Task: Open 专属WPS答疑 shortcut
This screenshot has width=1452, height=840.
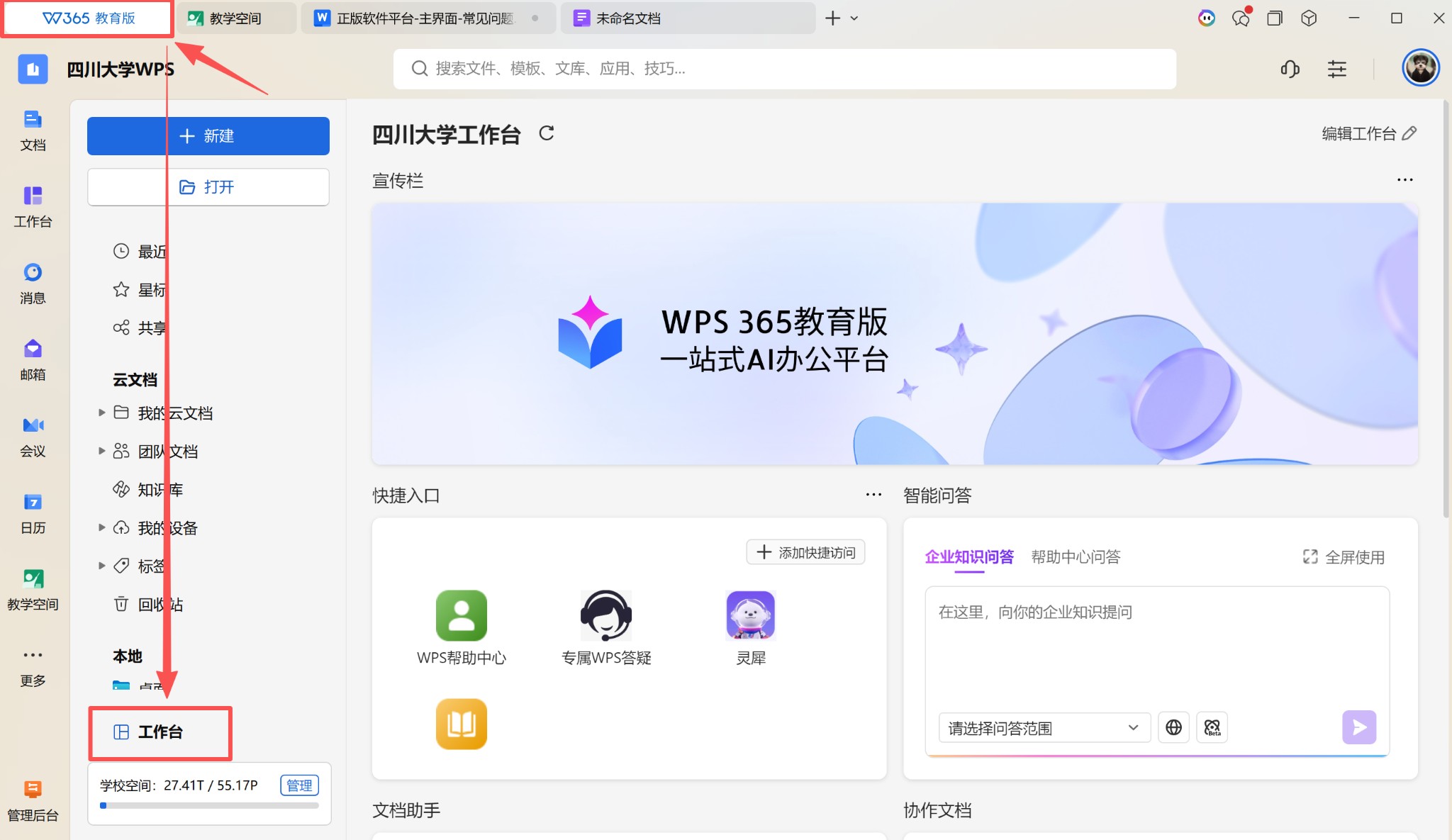Action: 606,628
